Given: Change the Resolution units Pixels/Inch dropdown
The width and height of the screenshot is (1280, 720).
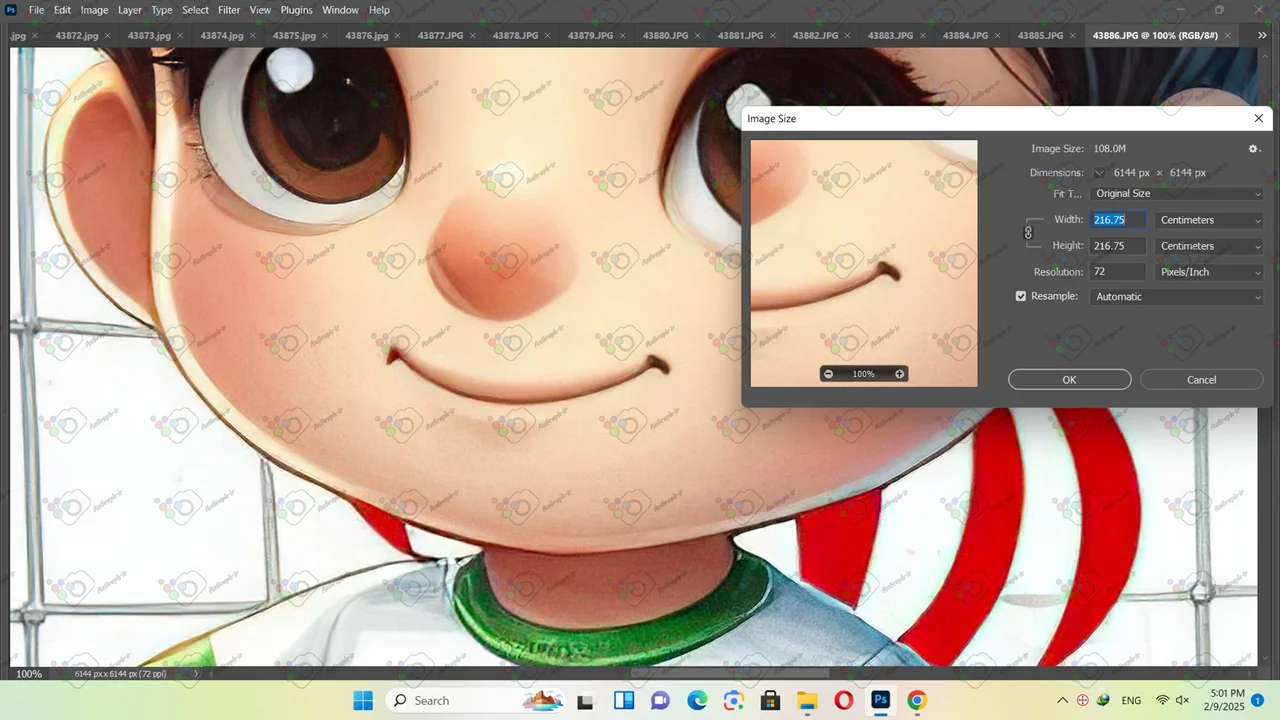Looking at the screenshot, I should coord(1209,272).
